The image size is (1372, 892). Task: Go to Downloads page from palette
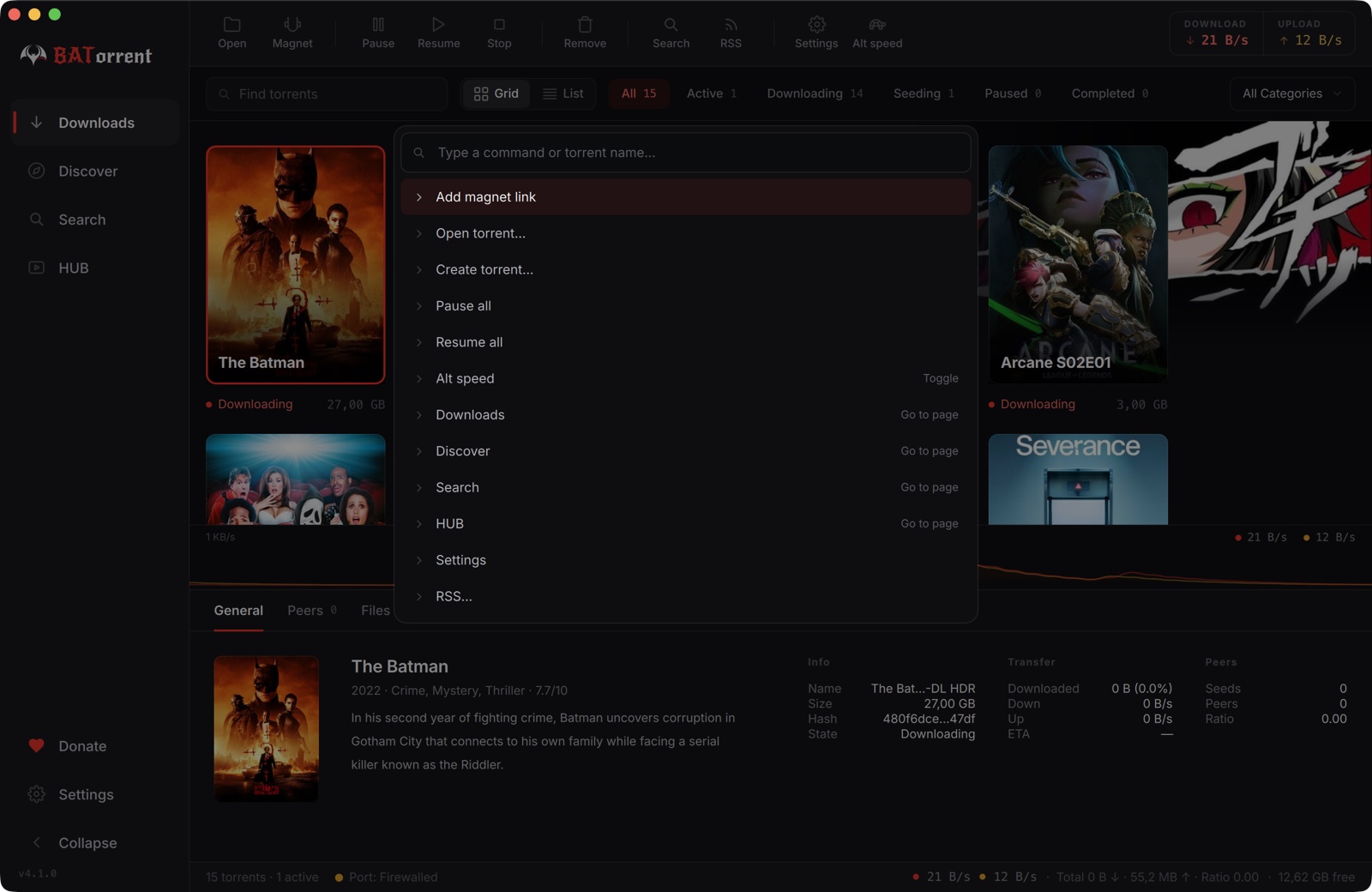click(686, 415)
